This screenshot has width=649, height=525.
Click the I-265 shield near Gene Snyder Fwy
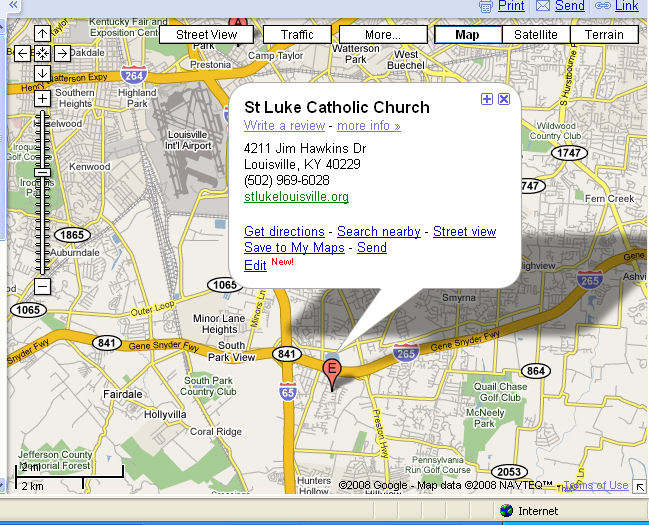(x=406, y=353)
